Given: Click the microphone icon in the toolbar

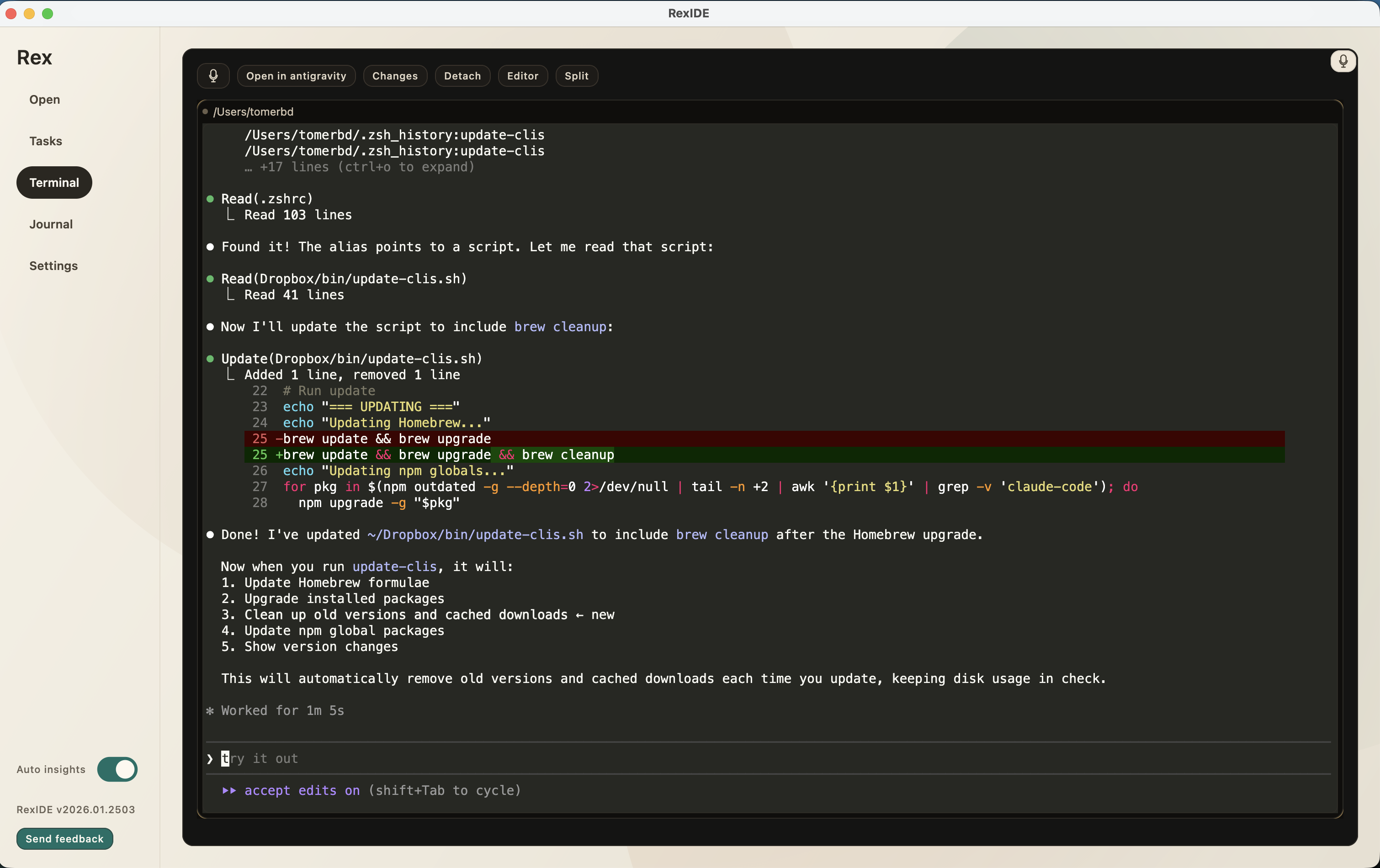Looking at the screenshot, I should coord(213,76).
